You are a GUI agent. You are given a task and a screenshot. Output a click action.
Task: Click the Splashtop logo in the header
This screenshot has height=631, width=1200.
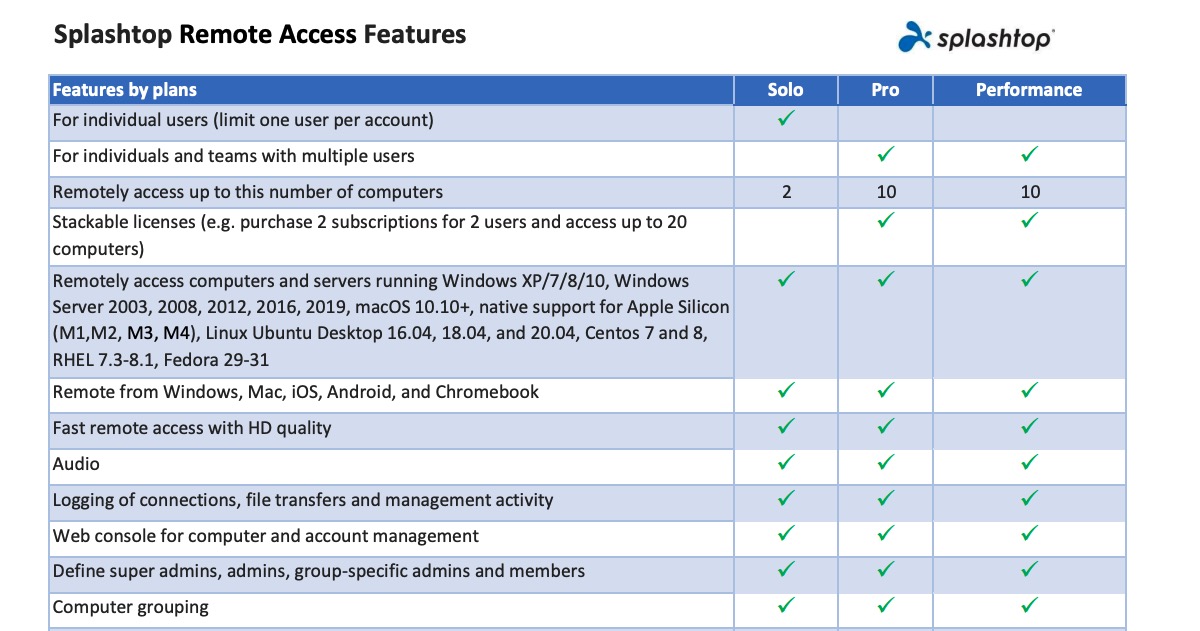980,36
